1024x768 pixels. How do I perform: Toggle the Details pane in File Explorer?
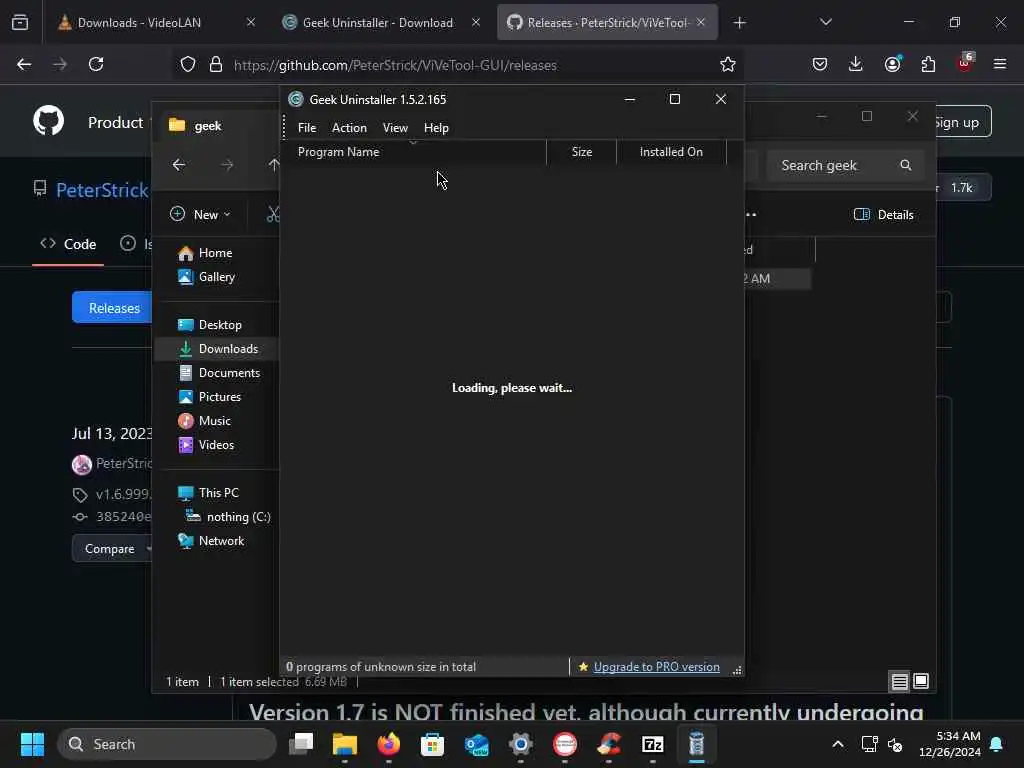884,215
